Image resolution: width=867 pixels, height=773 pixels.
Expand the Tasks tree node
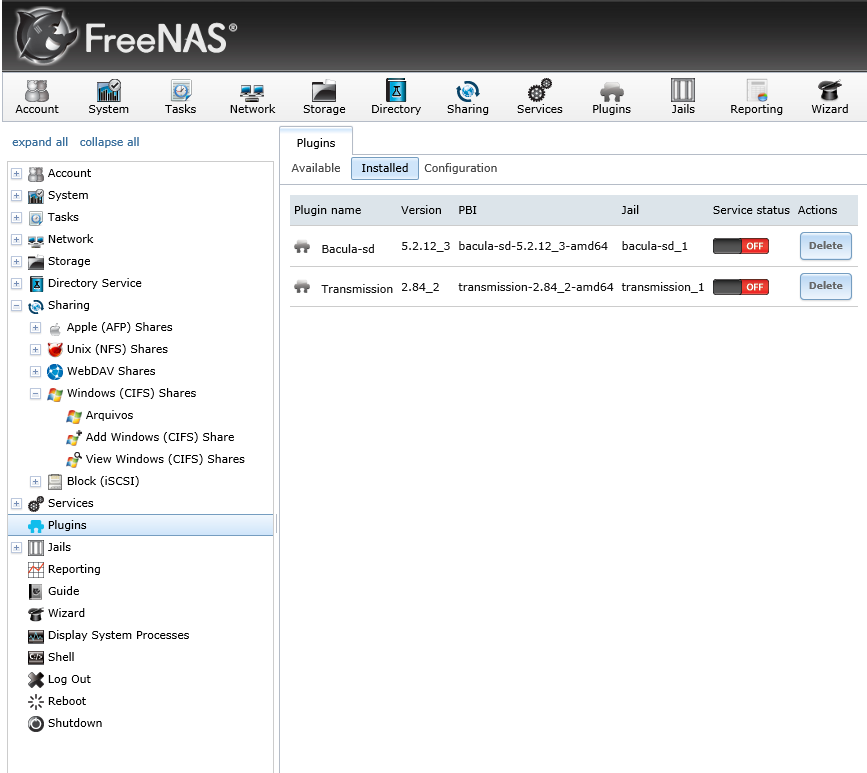pos(17,218)
